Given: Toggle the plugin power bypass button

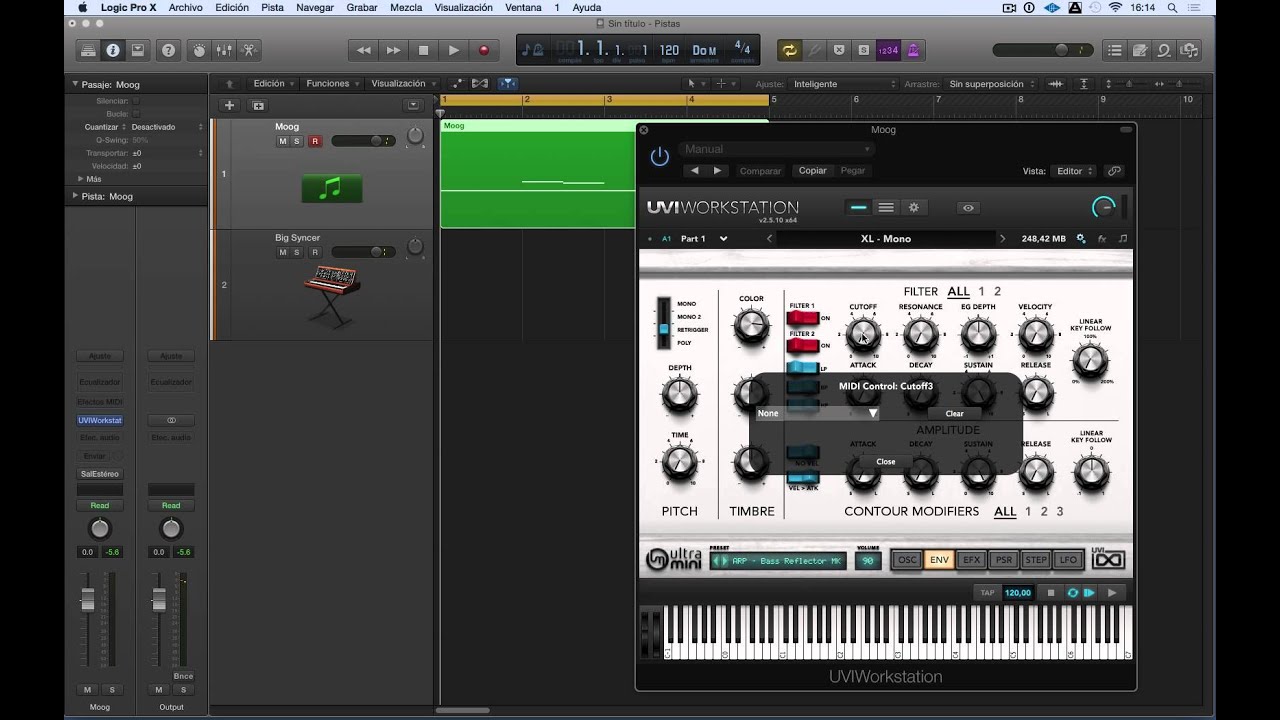Looking at the screenshot, I should point(659,156).
